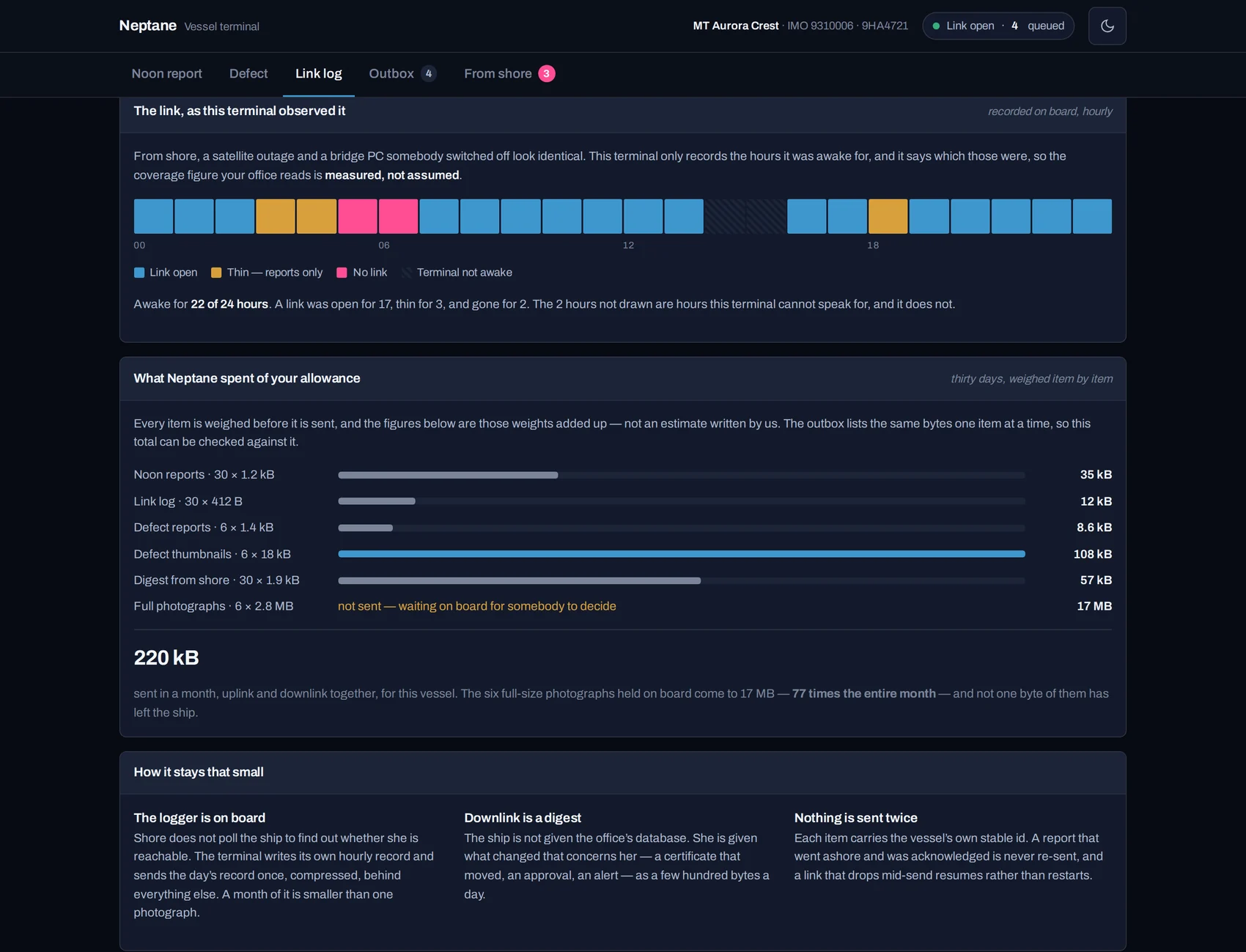This screenshot has width=1246, height=952.
Task: Click 'Downlink is a digest' heading
Action: pyautogui.click(x=523, y=818)
